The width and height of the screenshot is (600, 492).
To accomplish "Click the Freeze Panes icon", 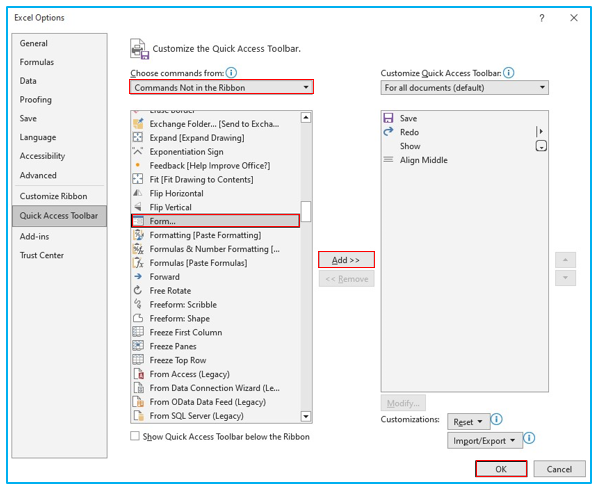I will pyautogui.click(x=138, y=346).
